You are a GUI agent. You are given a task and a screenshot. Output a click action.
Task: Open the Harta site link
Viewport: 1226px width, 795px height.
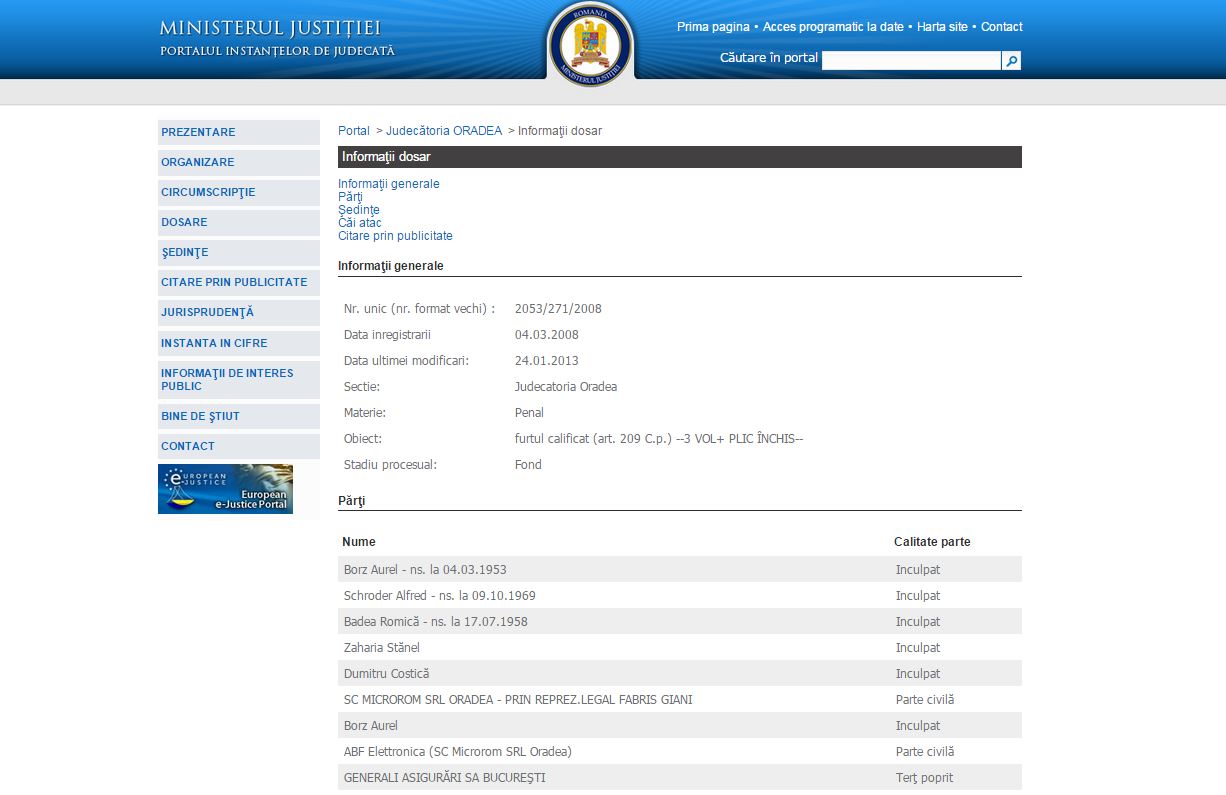tap(942, 27)
